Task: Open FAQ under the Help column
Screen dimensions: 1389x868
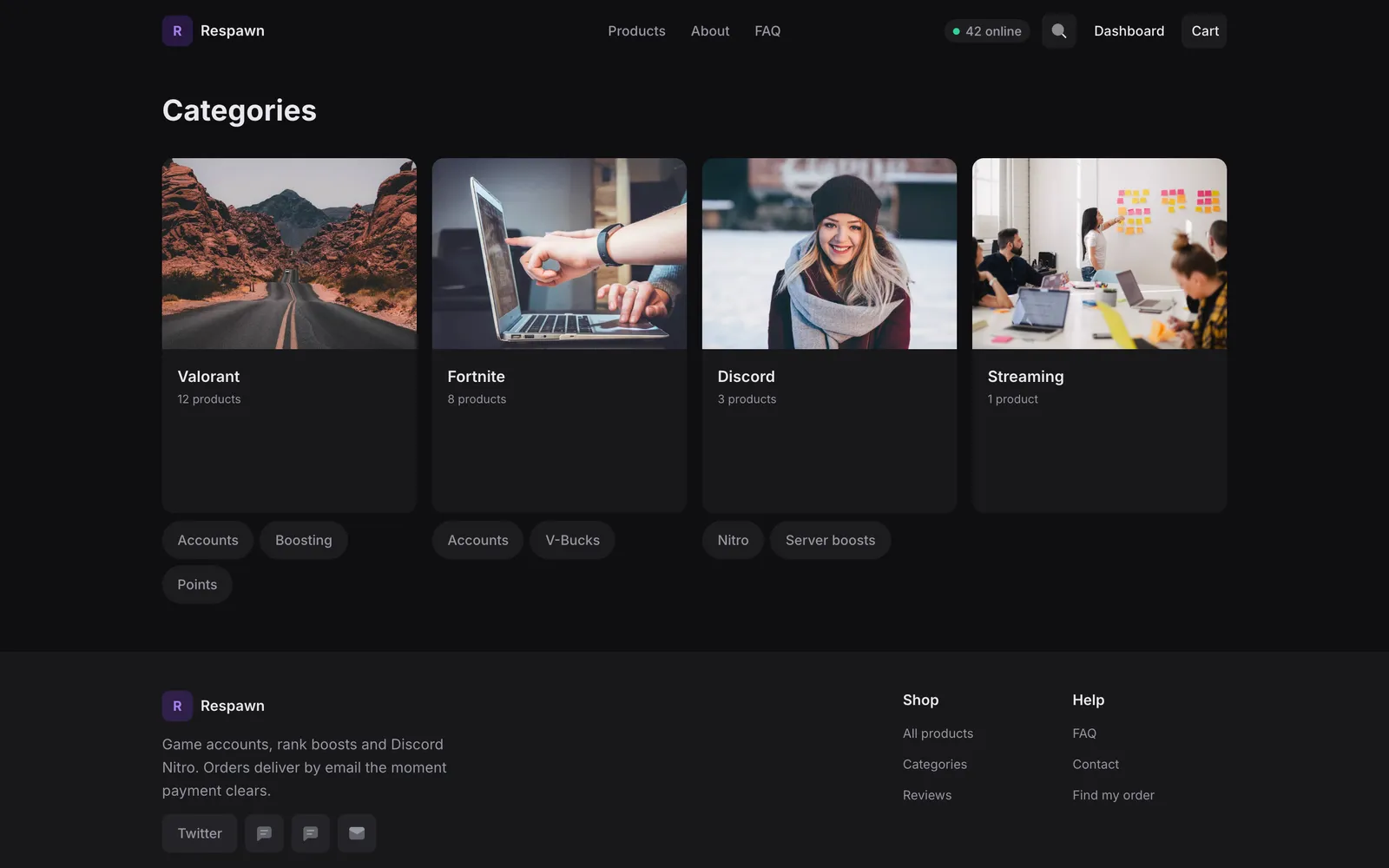Action: pyautogui.click(x=1084, y=733)
